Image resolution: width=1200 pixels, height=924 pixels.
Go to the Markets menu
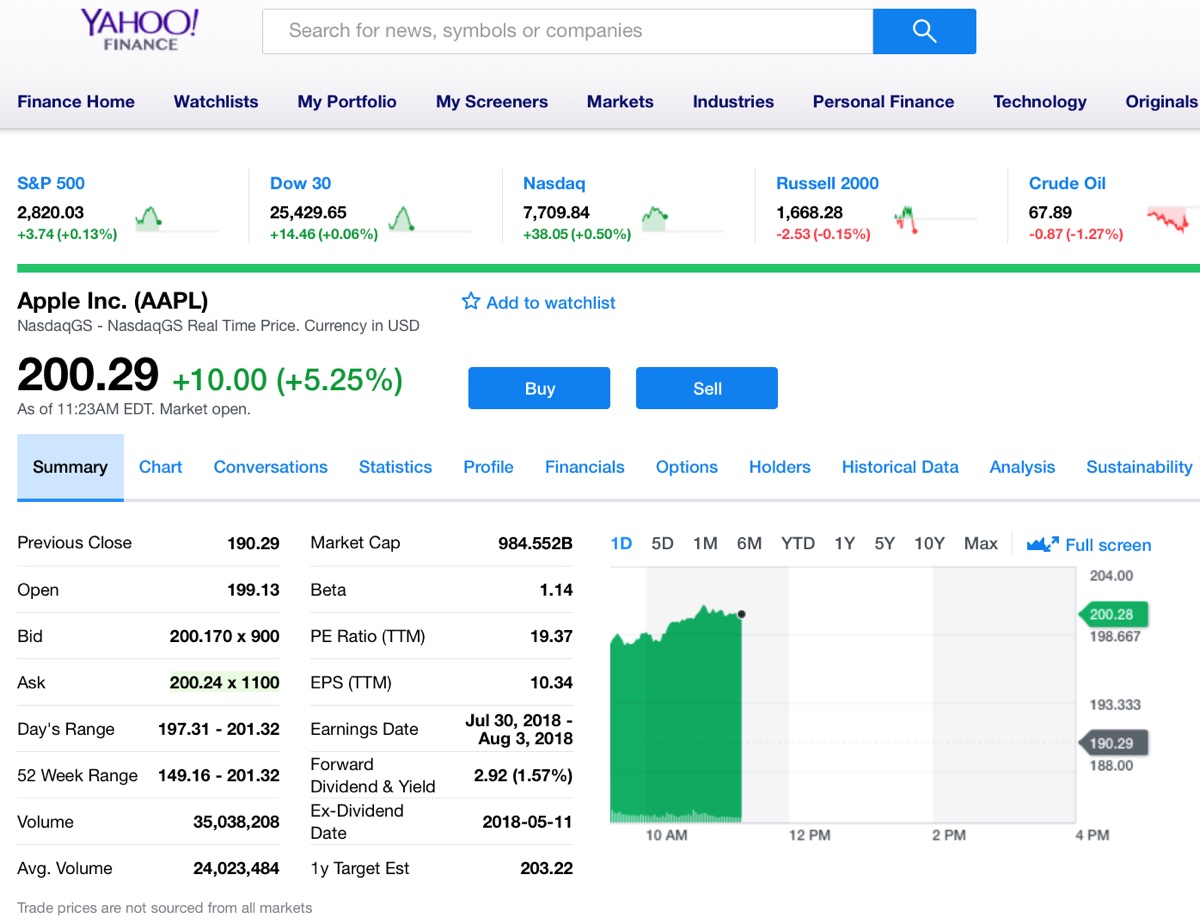point(620,101)
